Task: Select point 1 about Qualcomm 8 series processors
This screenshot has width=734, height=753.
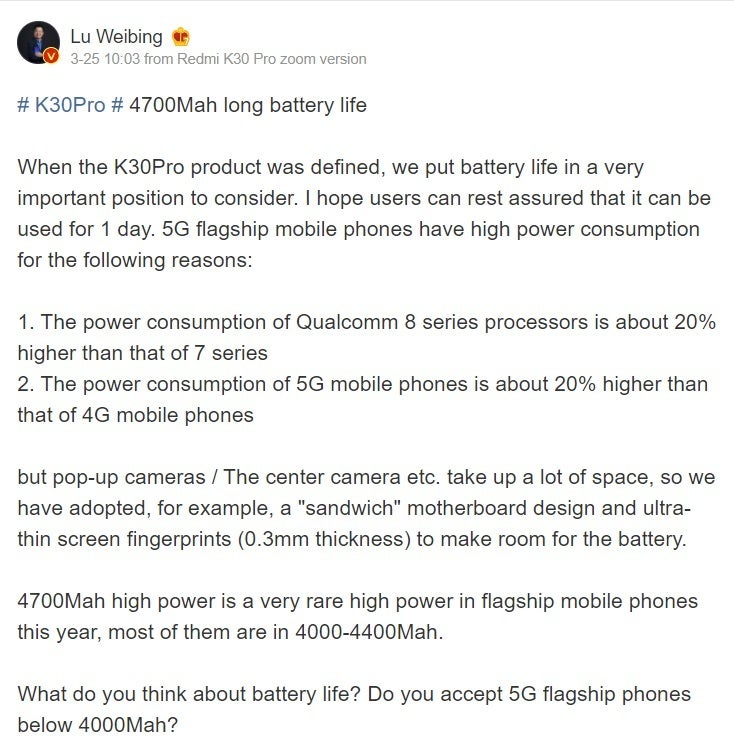Action: click(367, 338)
